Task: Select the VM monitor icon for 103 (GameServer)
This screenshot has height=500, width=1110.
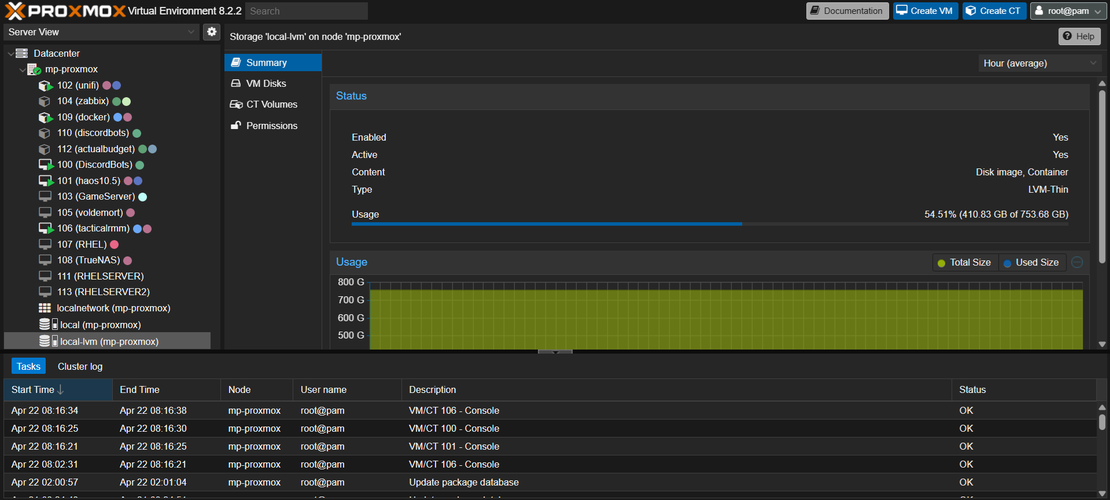Action: [45, 197]
